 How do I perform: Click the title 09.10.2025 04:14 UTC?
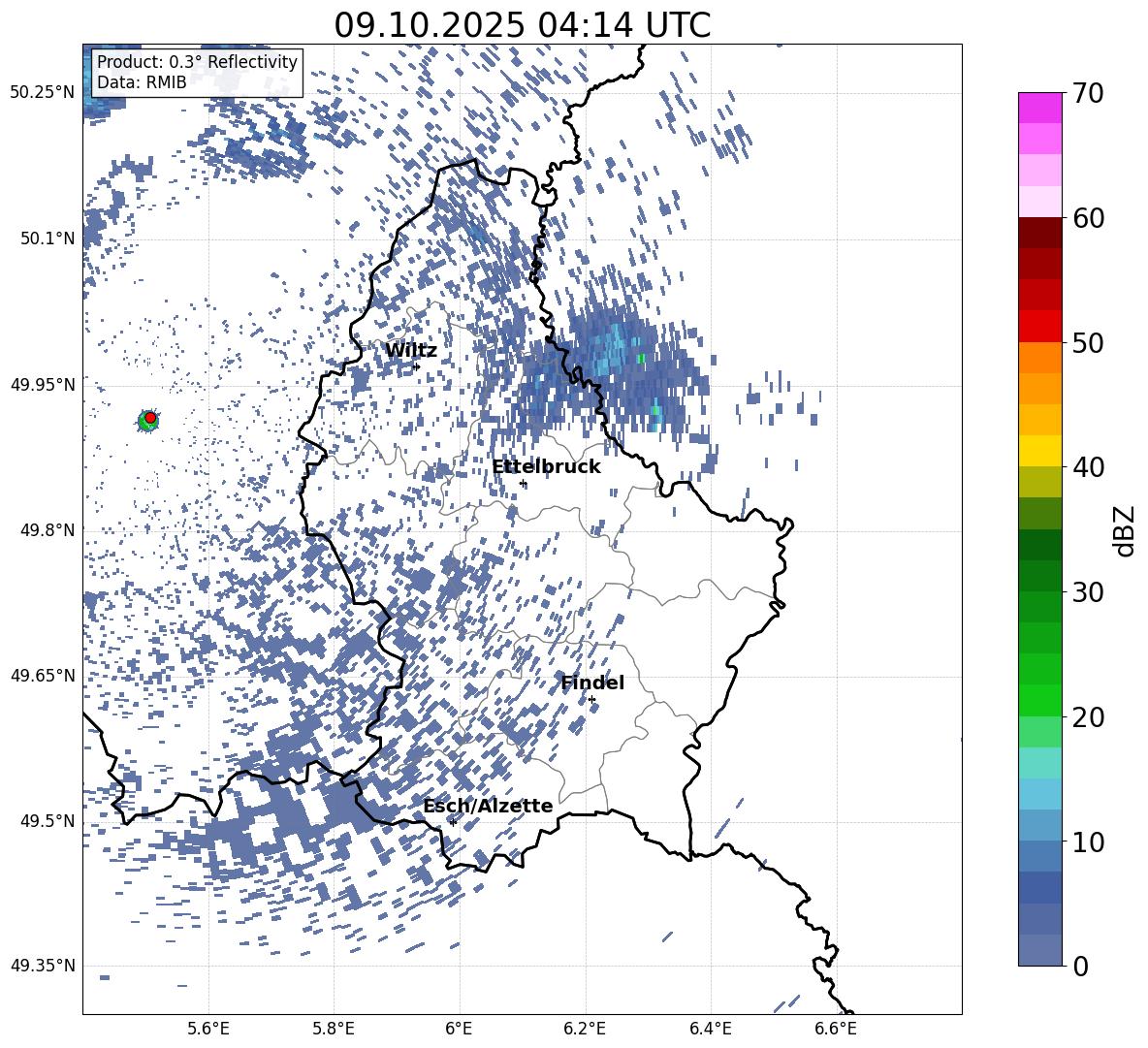522,25
